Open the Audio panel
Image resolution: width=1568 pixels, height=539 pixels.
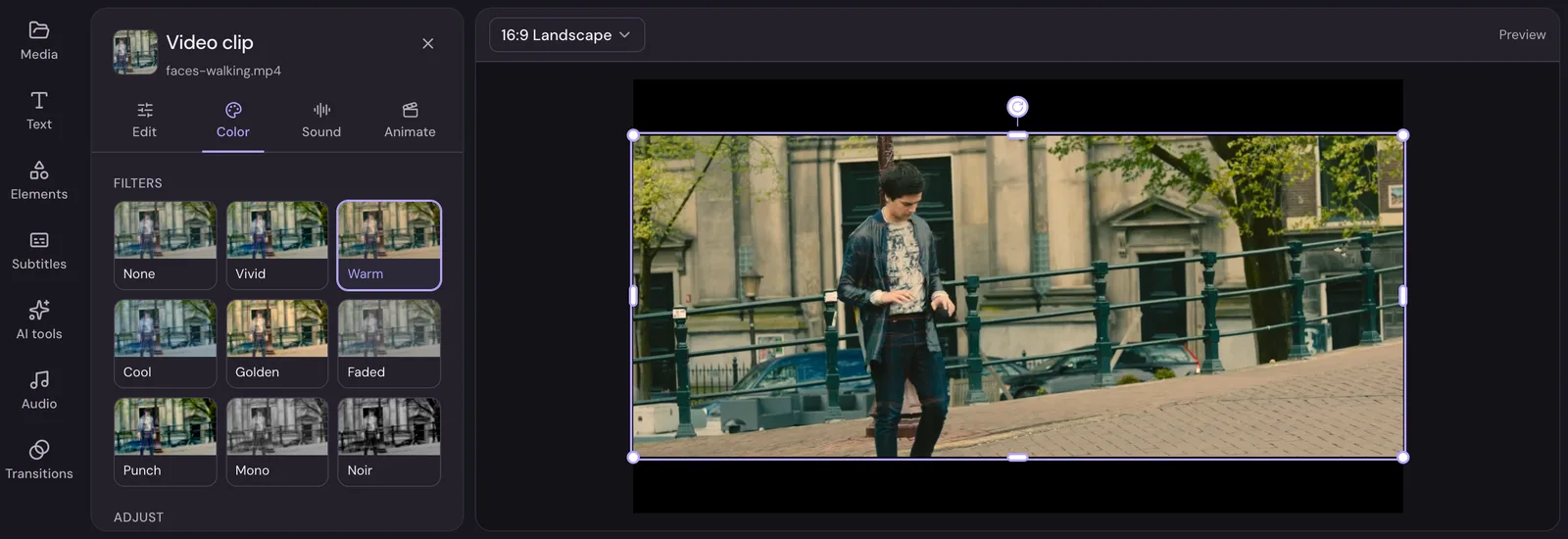point(39,390)
